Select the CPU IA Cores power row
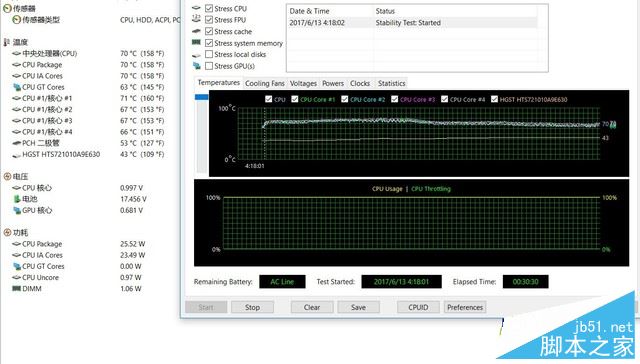 click(x=79, y=255)
